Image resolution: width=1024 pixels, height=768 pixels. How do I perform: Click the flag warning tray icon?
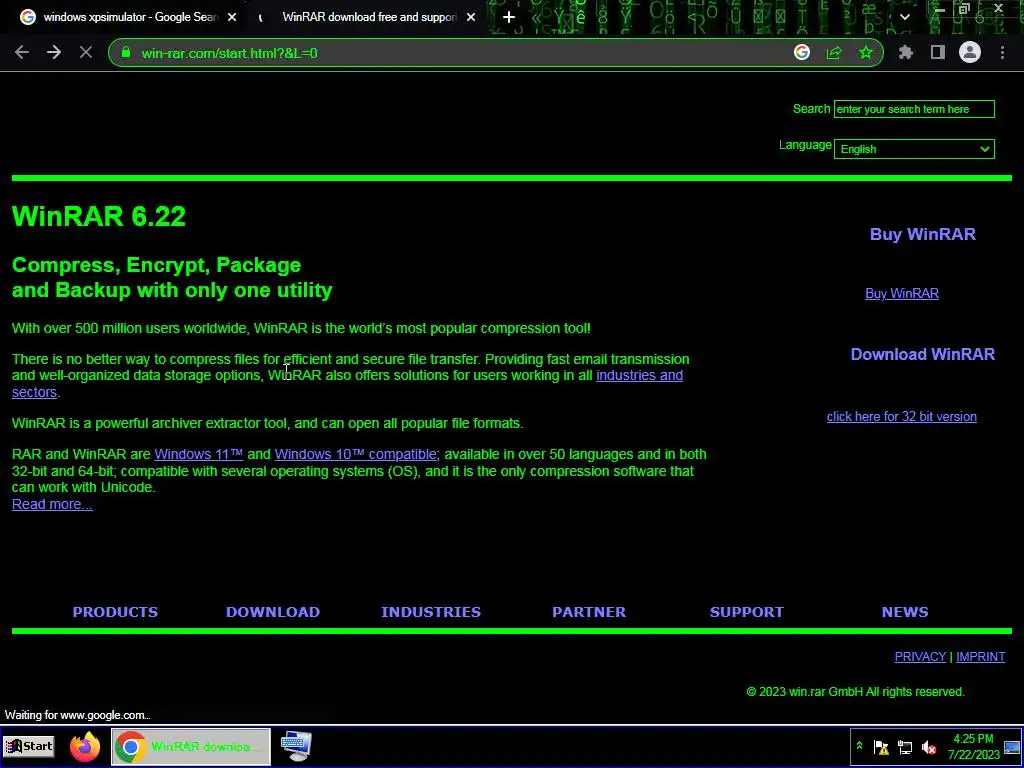pyautogui.click(x=881, y=747)
